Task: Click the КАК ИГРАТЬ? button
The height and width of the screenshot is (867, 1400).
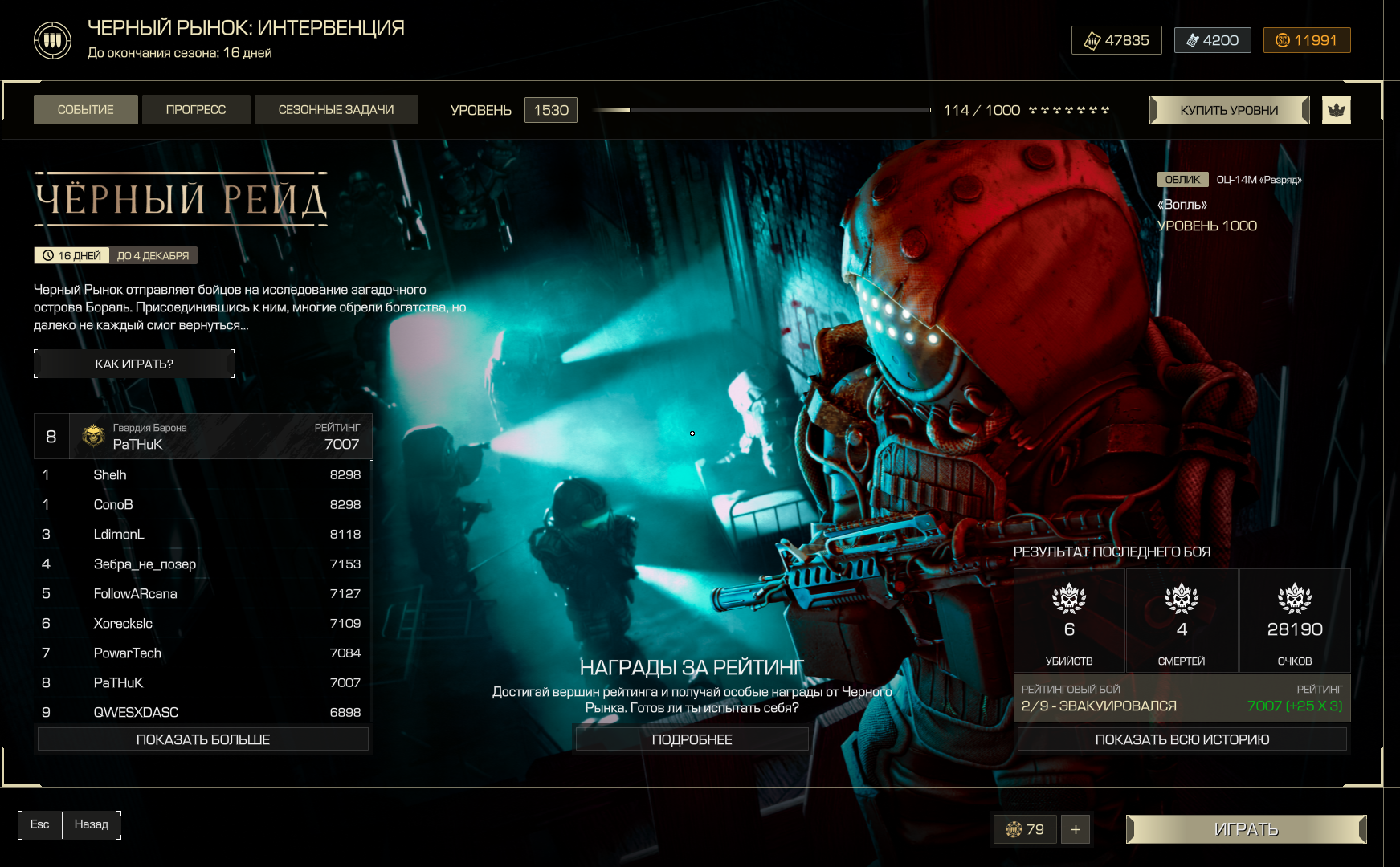Action: tap(134, 364)
